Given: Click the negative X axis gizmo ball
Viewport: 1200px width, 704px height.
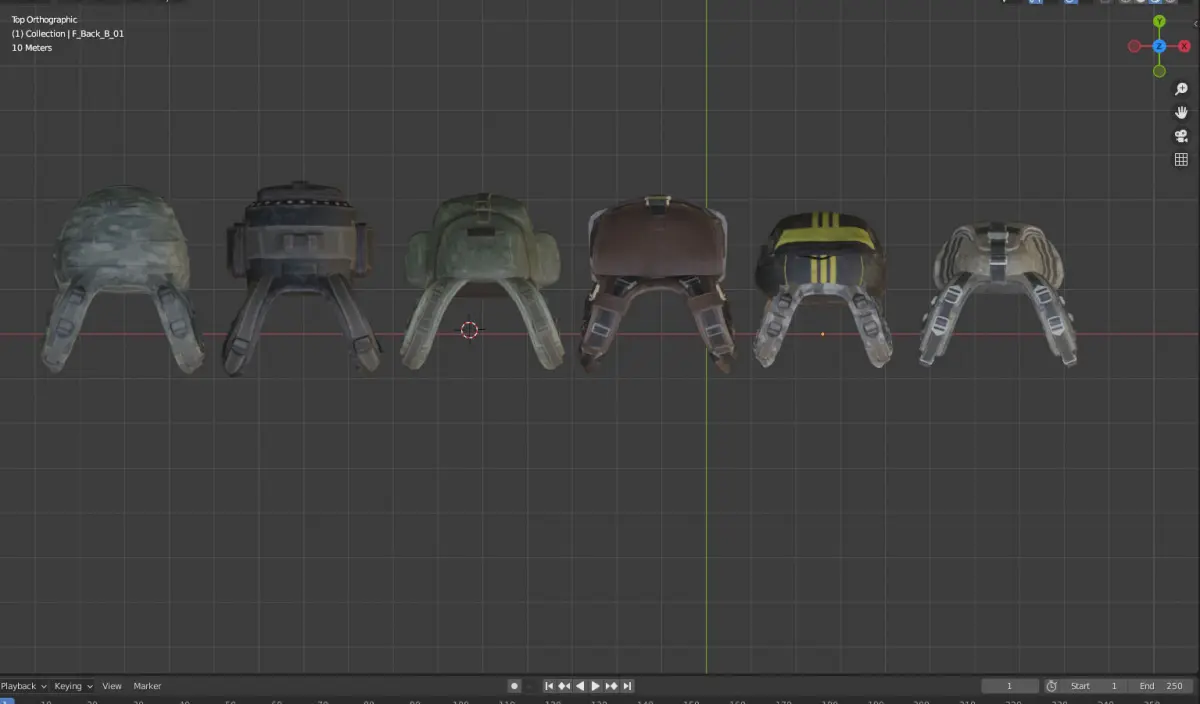Looking at the screenshot, I should (1134, 46).
